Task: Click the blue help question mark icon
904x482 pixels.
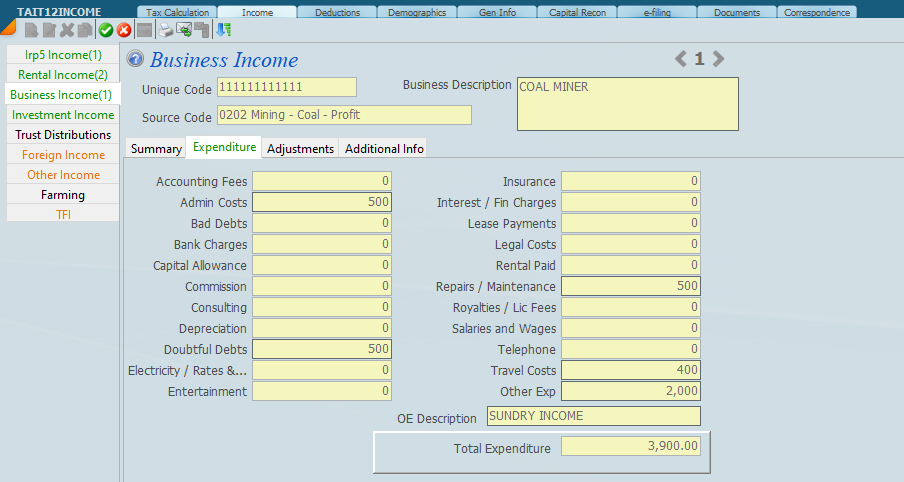Action: 136,60
